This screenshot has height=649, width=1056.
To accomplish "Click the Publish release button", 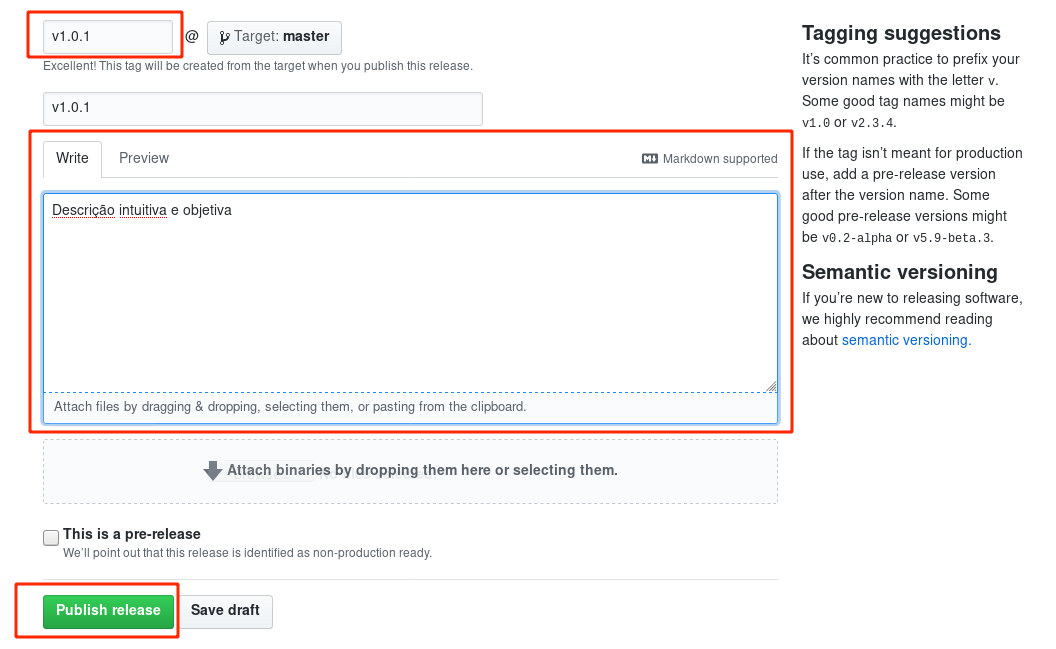I will pos(108,610).
